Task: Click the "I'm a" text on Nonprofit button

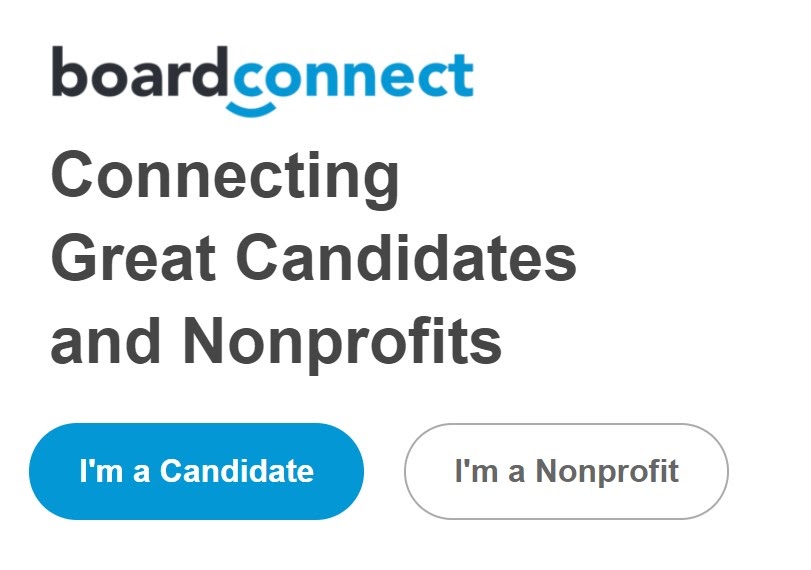Action: 490,471
